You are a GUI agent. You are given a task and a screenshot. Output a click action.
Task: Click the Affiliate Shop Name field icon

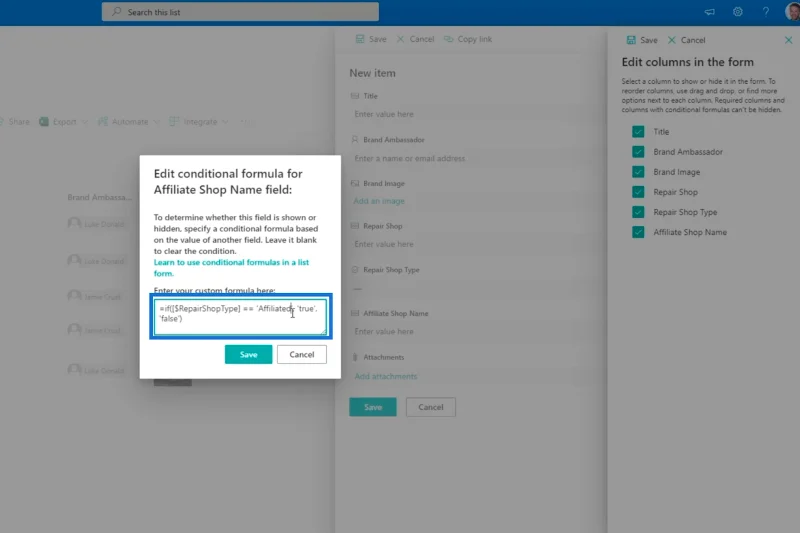355,313
